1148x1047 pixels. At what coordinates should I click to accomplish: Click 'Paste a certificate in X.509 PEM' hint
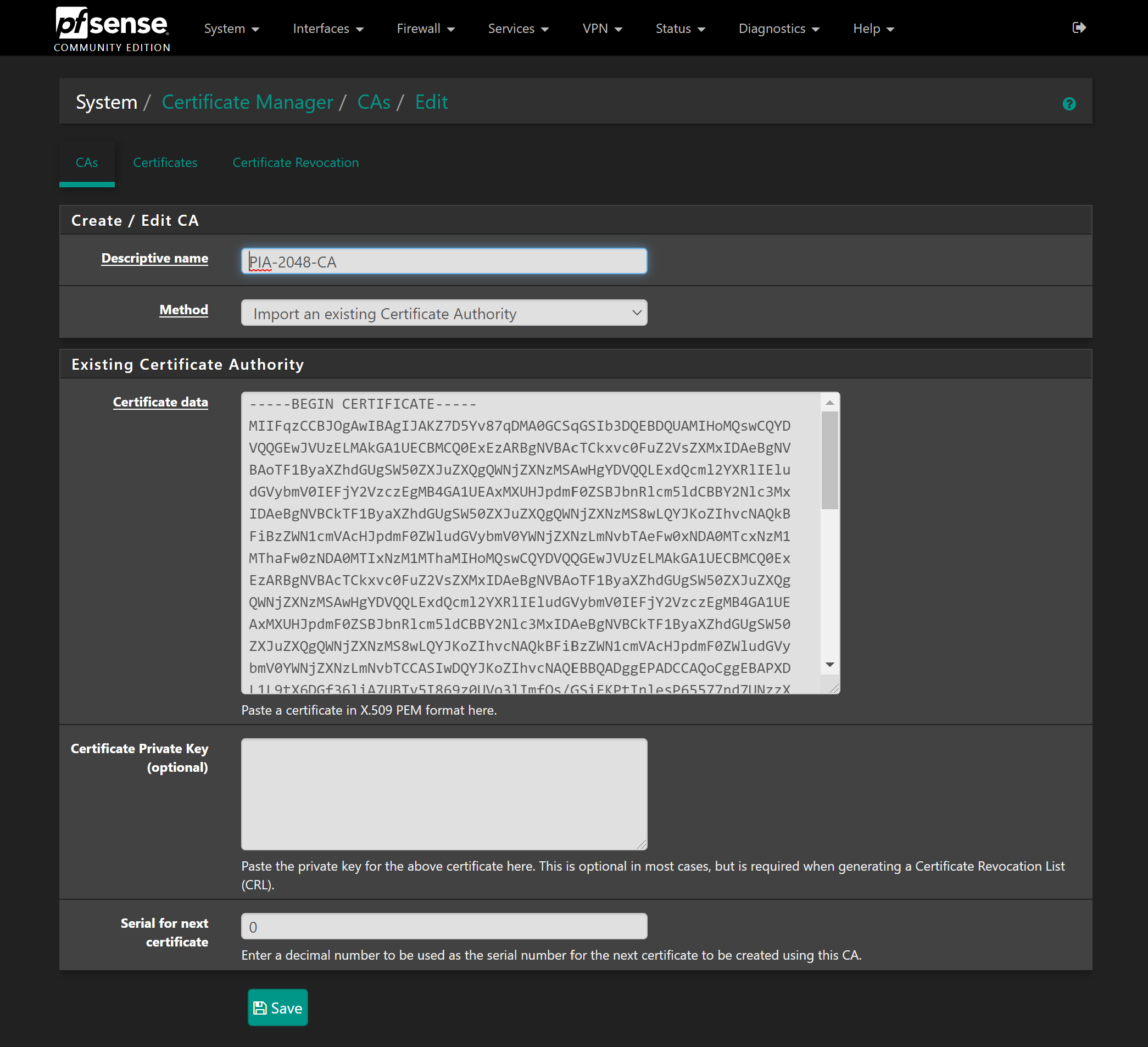[369, 710]
